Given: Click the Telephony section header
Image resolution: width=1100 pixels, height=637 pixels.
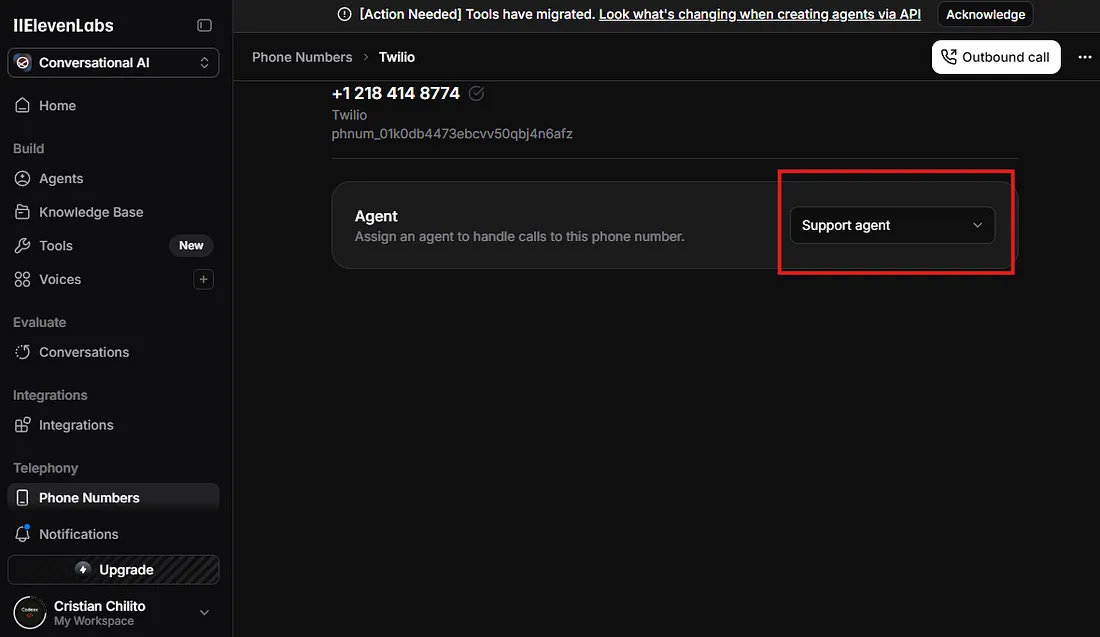Looking at the screenshot, I should click(x=46, y=468).
